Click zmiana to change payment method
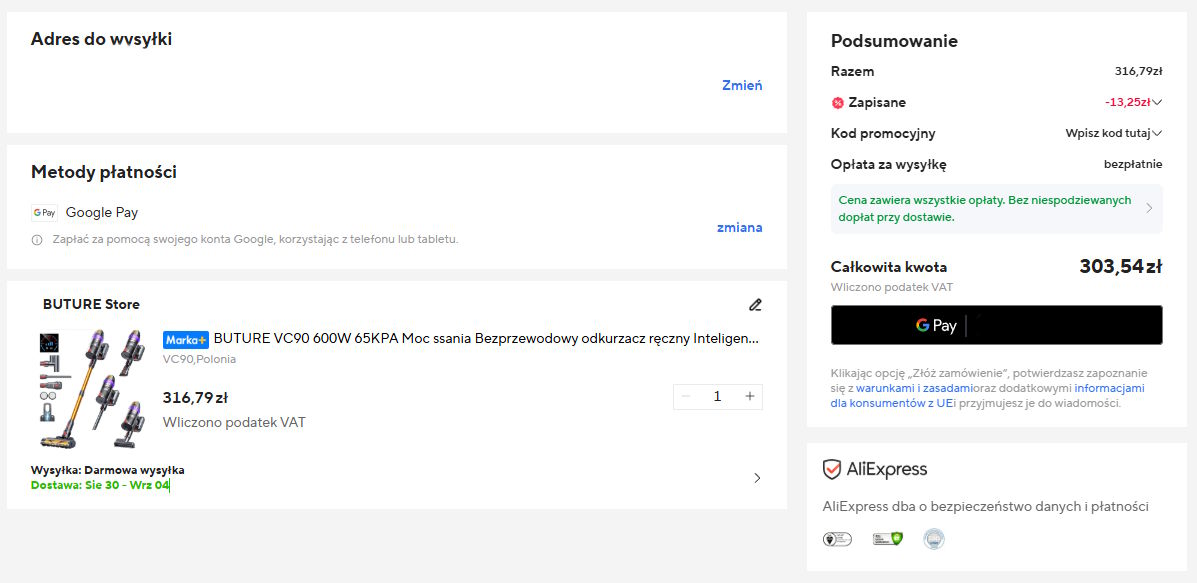This screenshot has height=583, width=1197. (740, 227)
